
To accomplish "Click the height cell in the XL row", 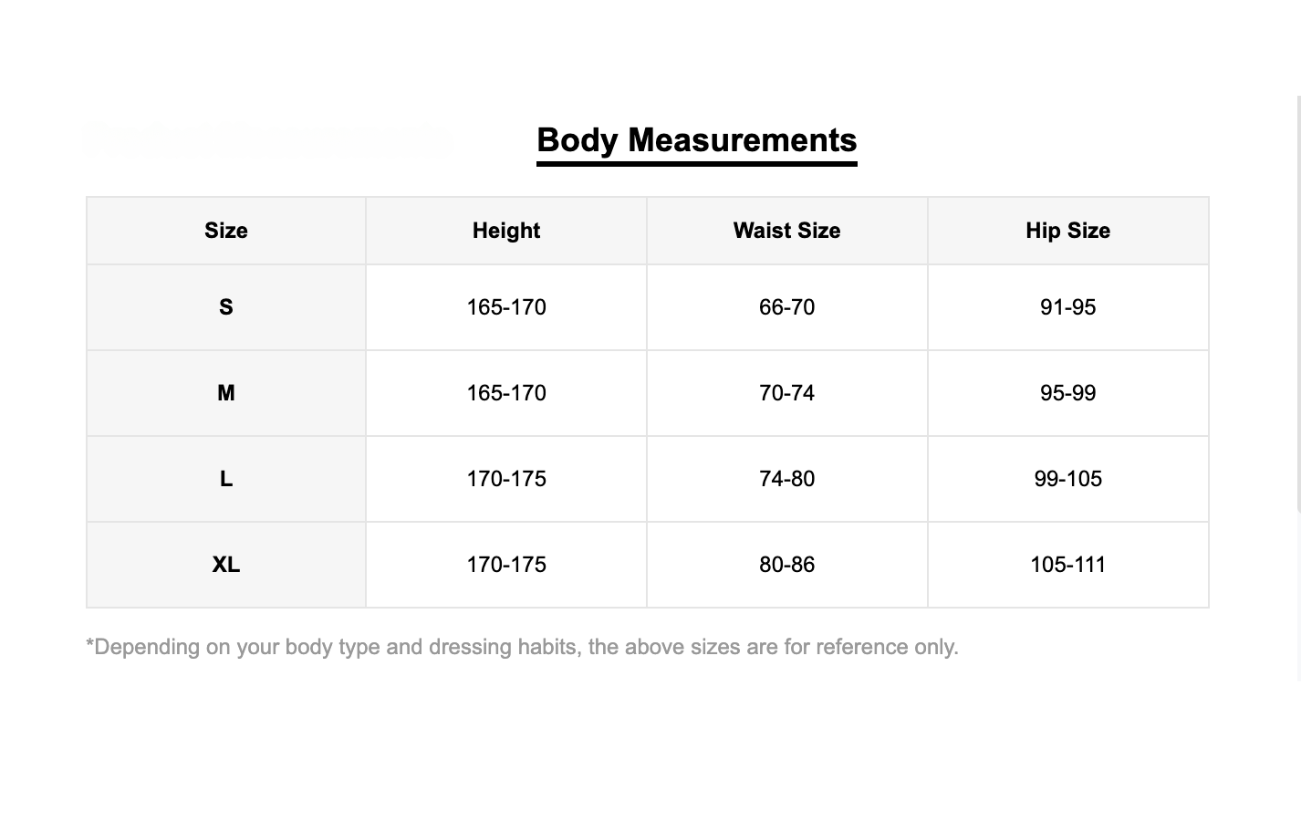I will (x=506, y=565).
